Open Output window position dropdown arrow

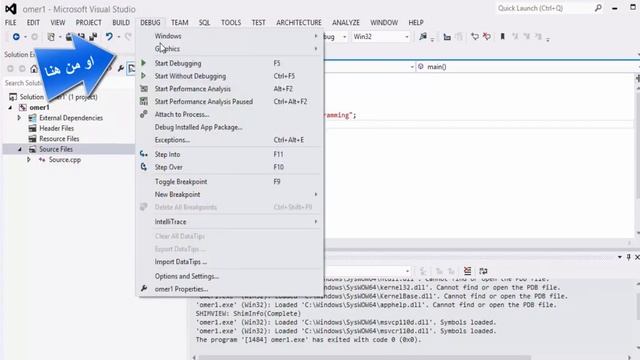coord(620,257)
